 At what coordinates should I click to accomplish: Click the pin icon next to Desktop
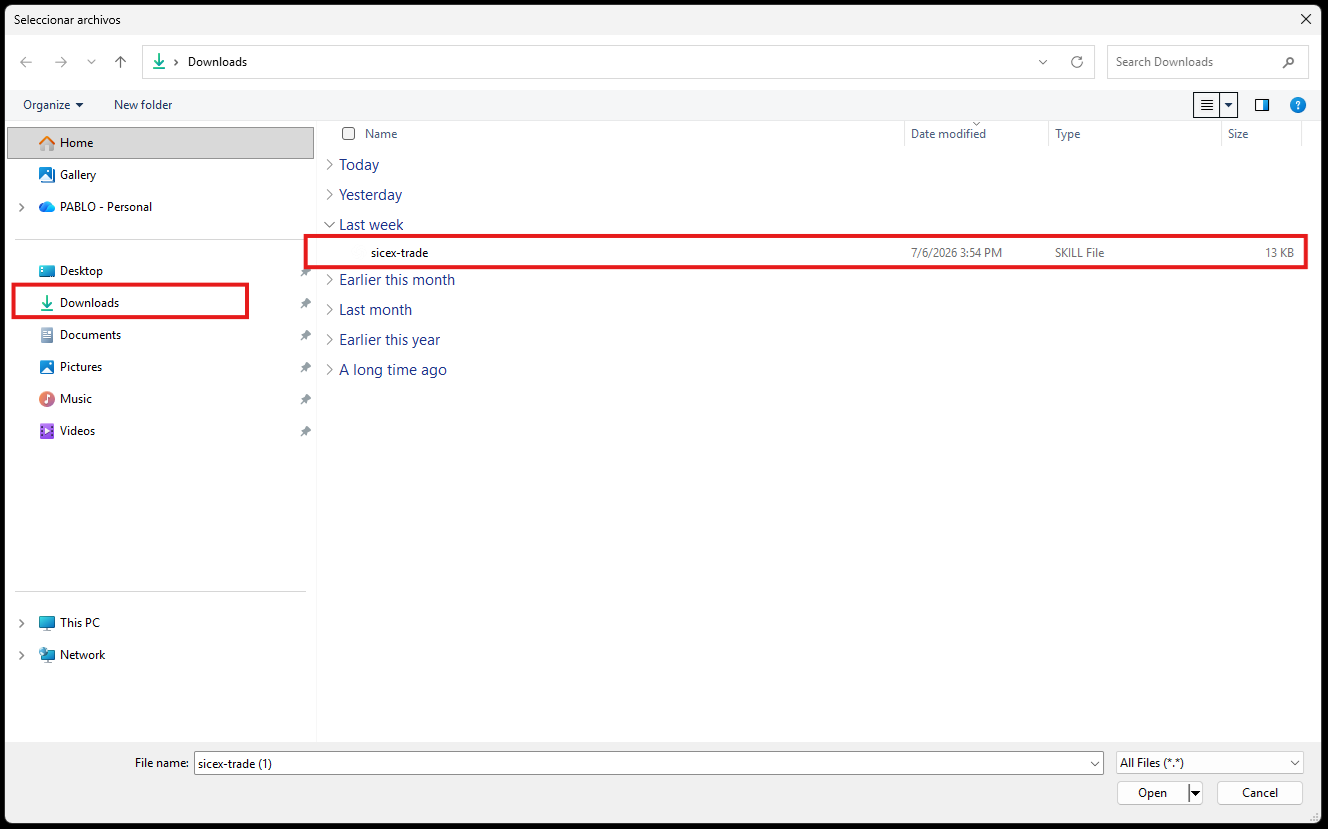(305, 271)
